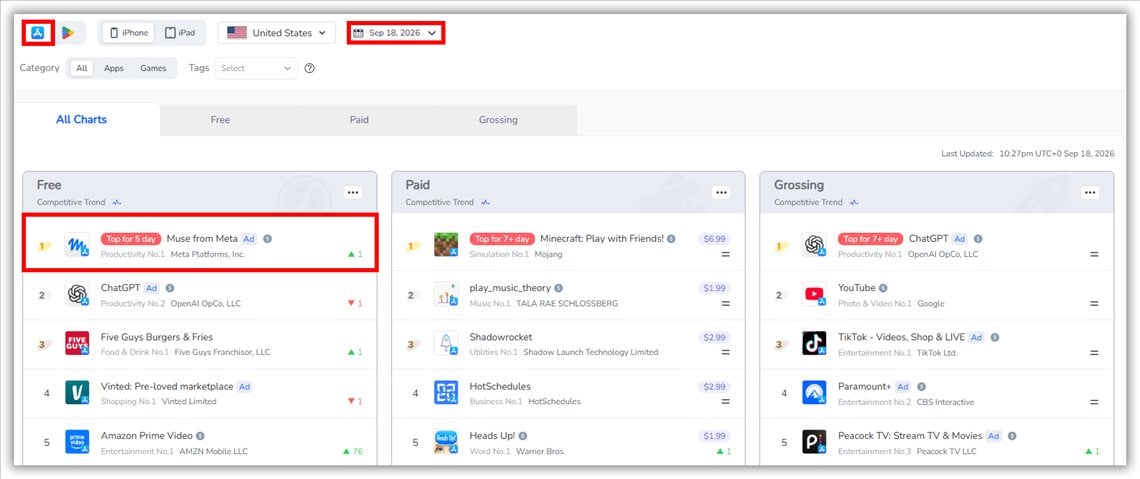
Task: Click HotSchedules $2.99 price tag
Action: click(715, 387)
